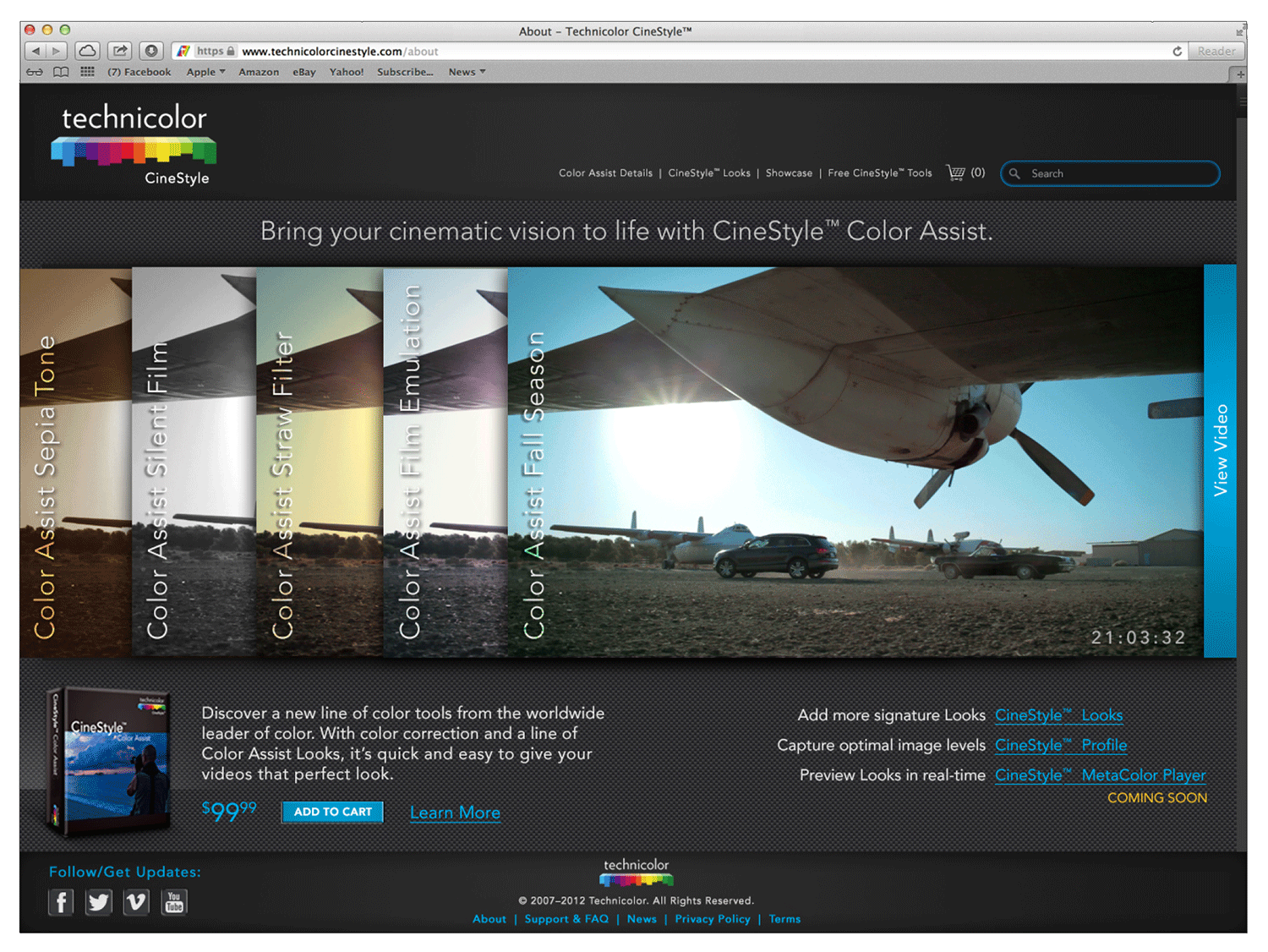This screenshot has height=952, width=1268.
Task: Open the Yahoo! bookmark
Action: pos(347,72)
